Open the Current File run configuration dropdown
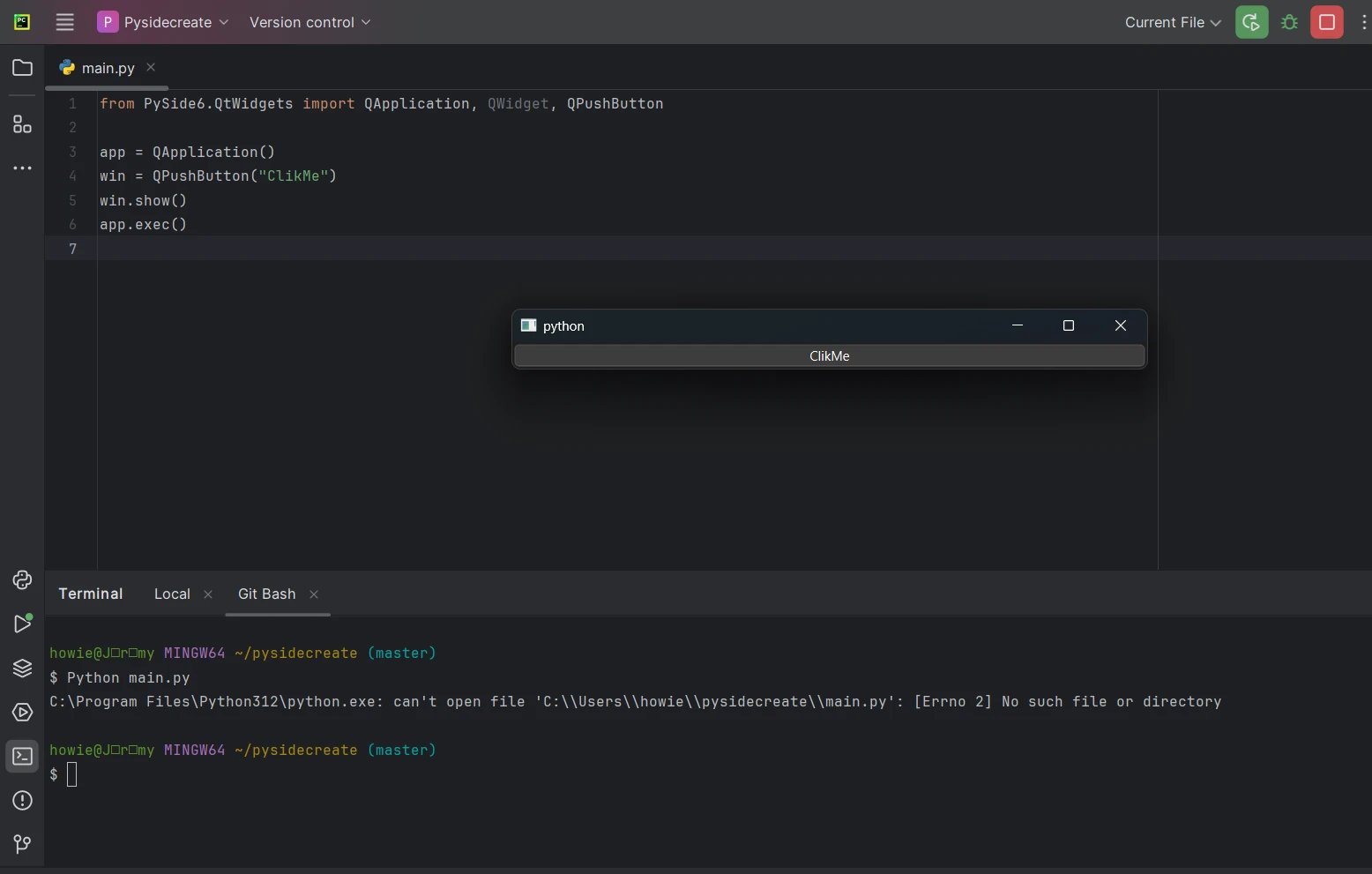Screen dimensions: 1372x874 pyautogui.click(x=1172, y=22)
